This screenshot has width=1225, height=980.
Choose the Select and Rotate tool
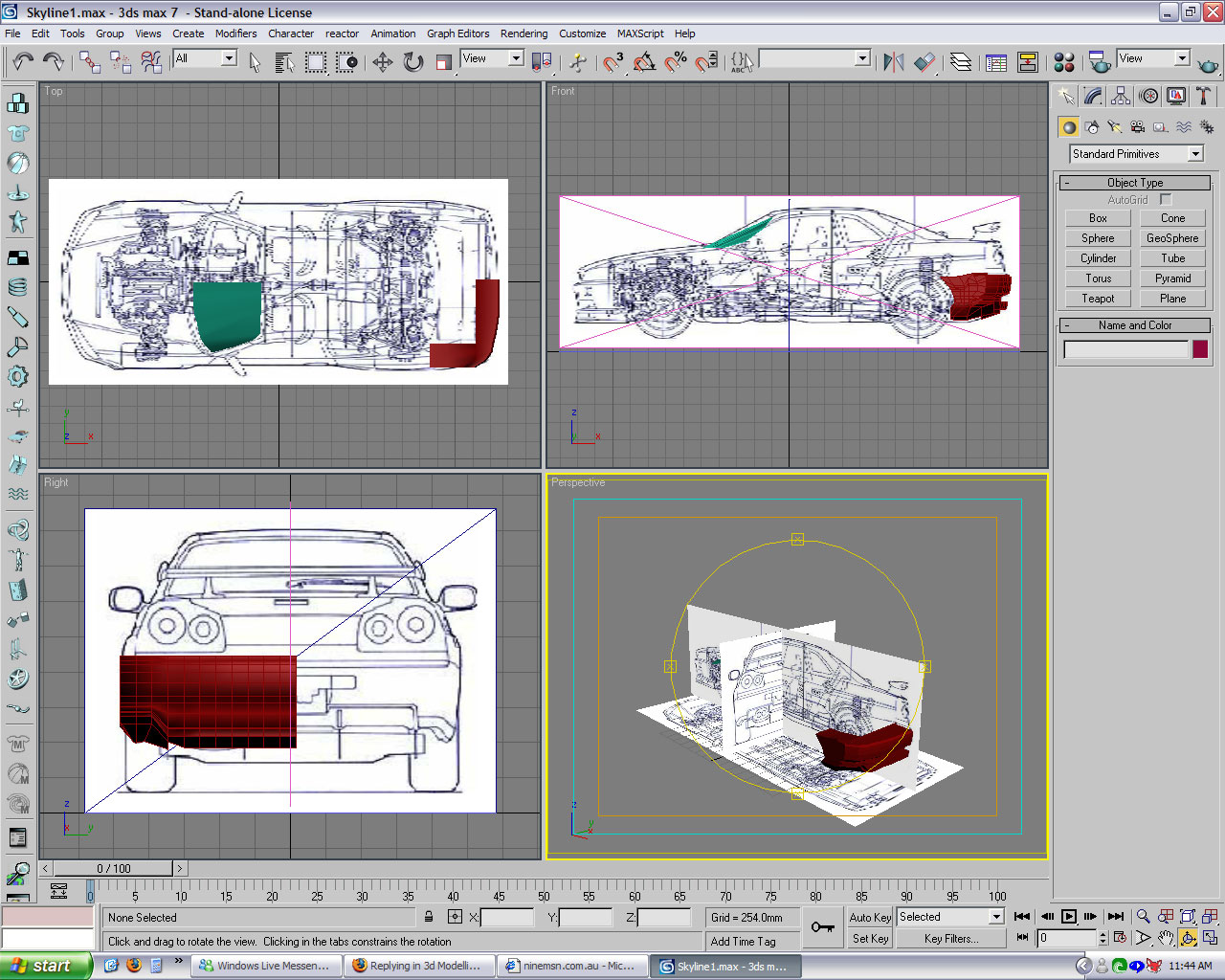[x=412, y=62]
